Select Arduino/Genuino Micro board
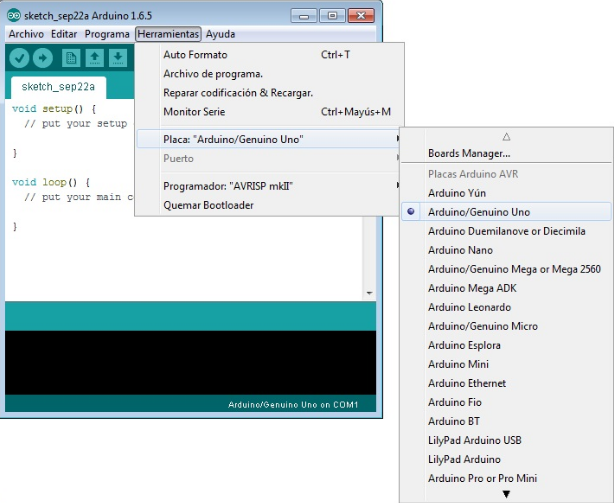614x503 pixels. pyautogui.click(x=506, y=326)
